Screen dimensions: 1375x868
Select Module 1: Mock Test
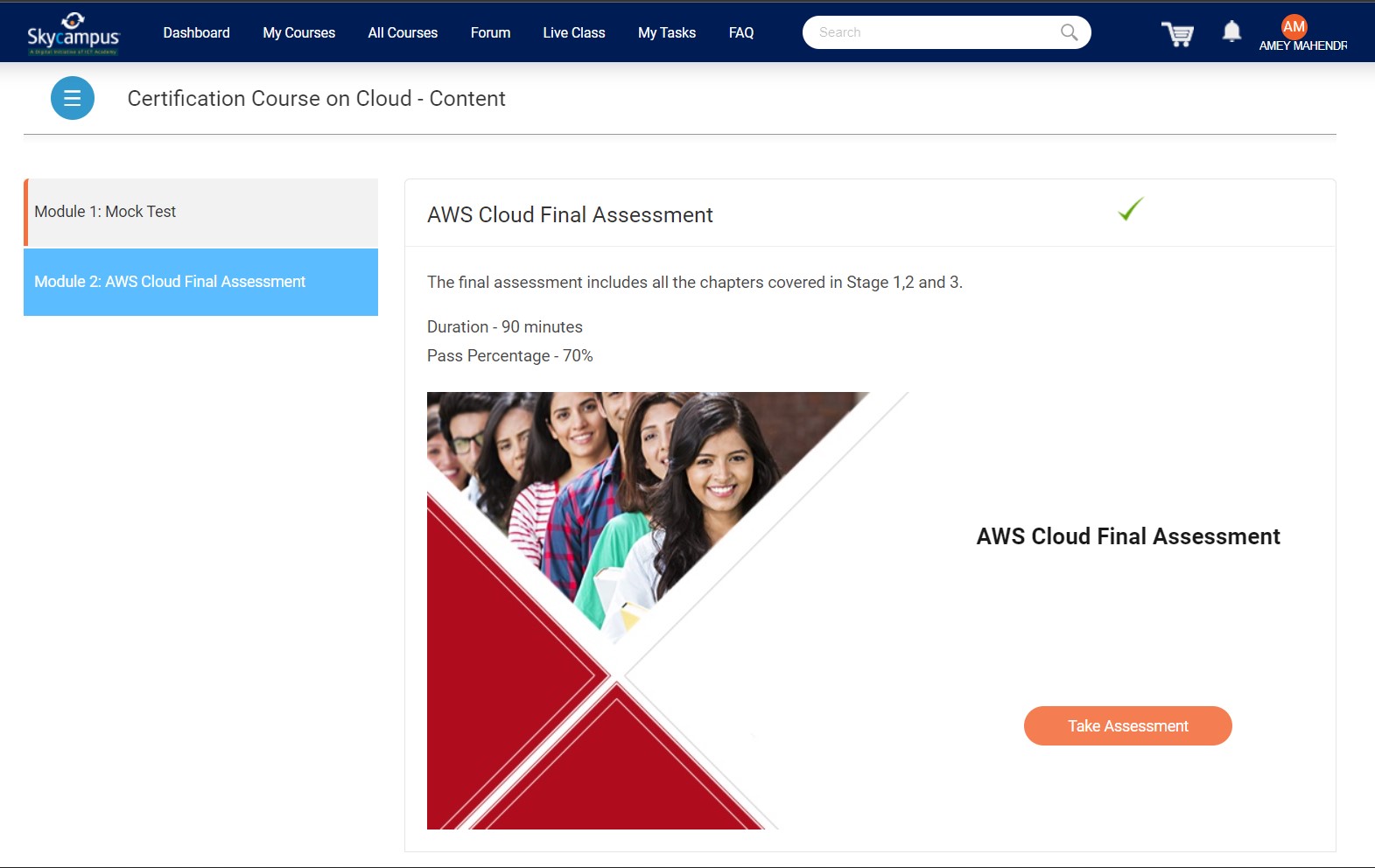(x=200, y=212)
